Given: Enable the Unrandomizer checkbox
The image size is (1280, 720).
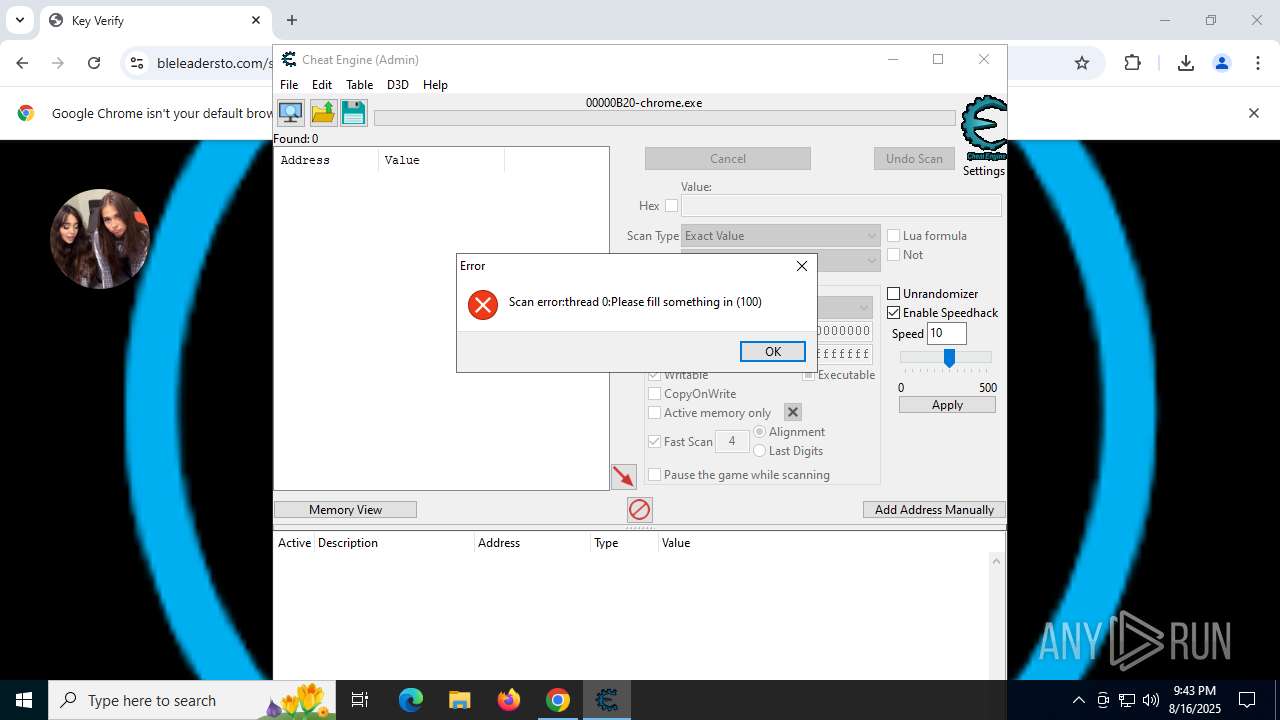Looking at the screenshot, I should pos(894,294).
